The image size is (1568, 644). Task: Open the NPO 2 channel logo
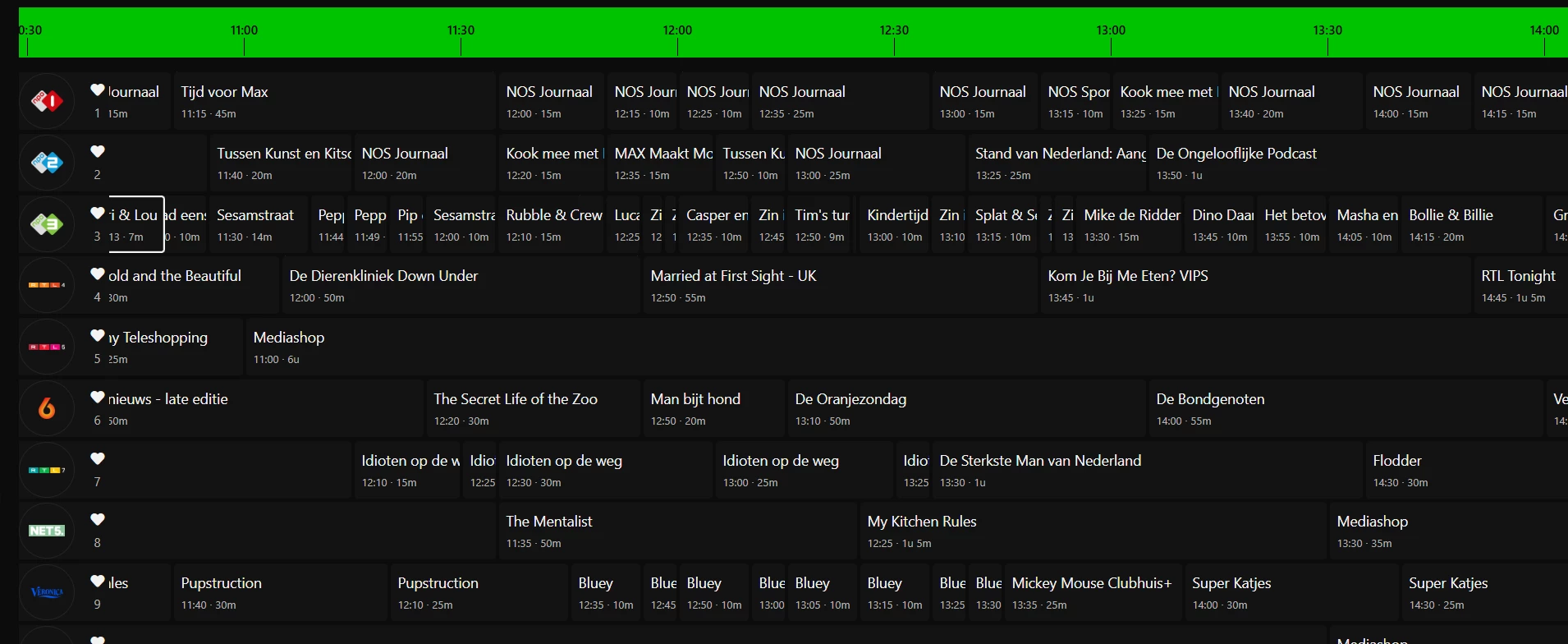click(x=47, y=163)
